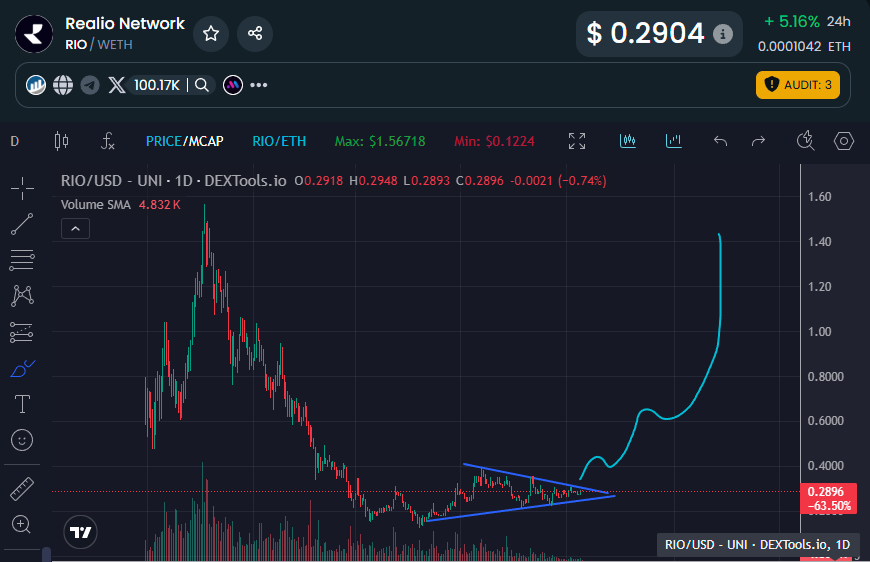Select the brush drawing tool
Image resolution: width=870 pixels, height=562 pixels.
(x=22, y=368)
